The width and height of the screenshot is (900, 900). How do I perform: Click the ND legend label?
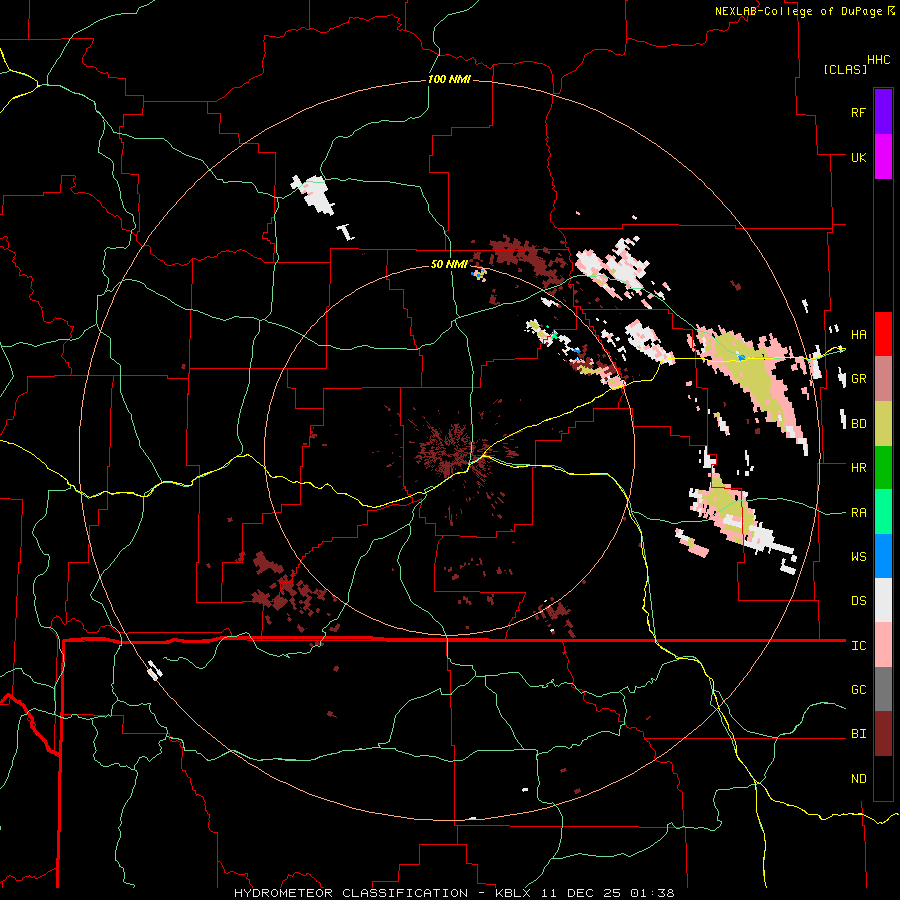coord(858,779)
